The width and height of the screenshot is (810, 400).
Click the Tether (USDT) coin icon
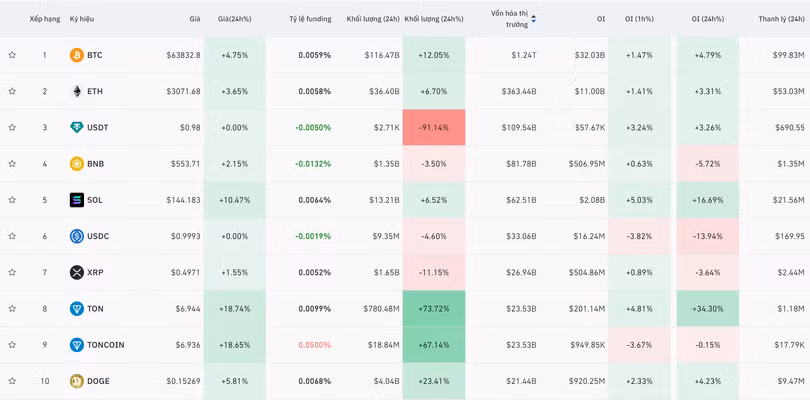(x=76, y=127)
